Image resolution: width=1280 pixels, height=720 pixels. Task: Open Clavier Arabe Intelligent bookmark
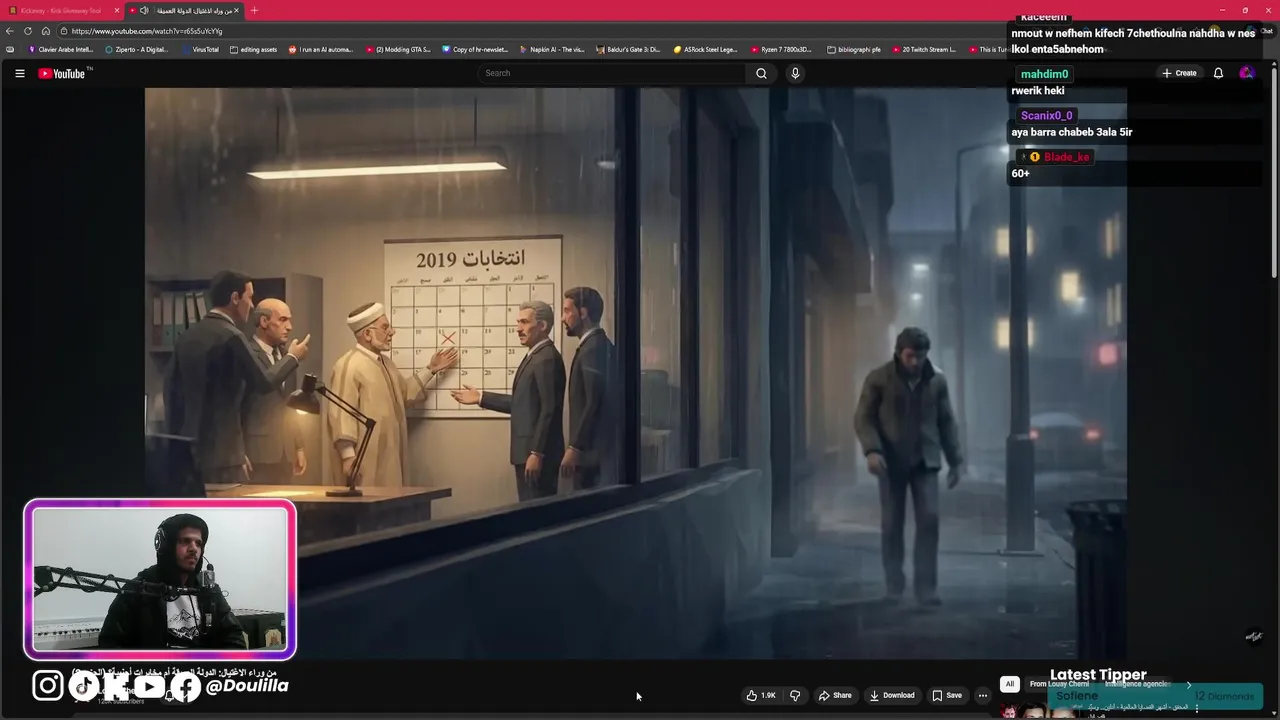point(61,49)
